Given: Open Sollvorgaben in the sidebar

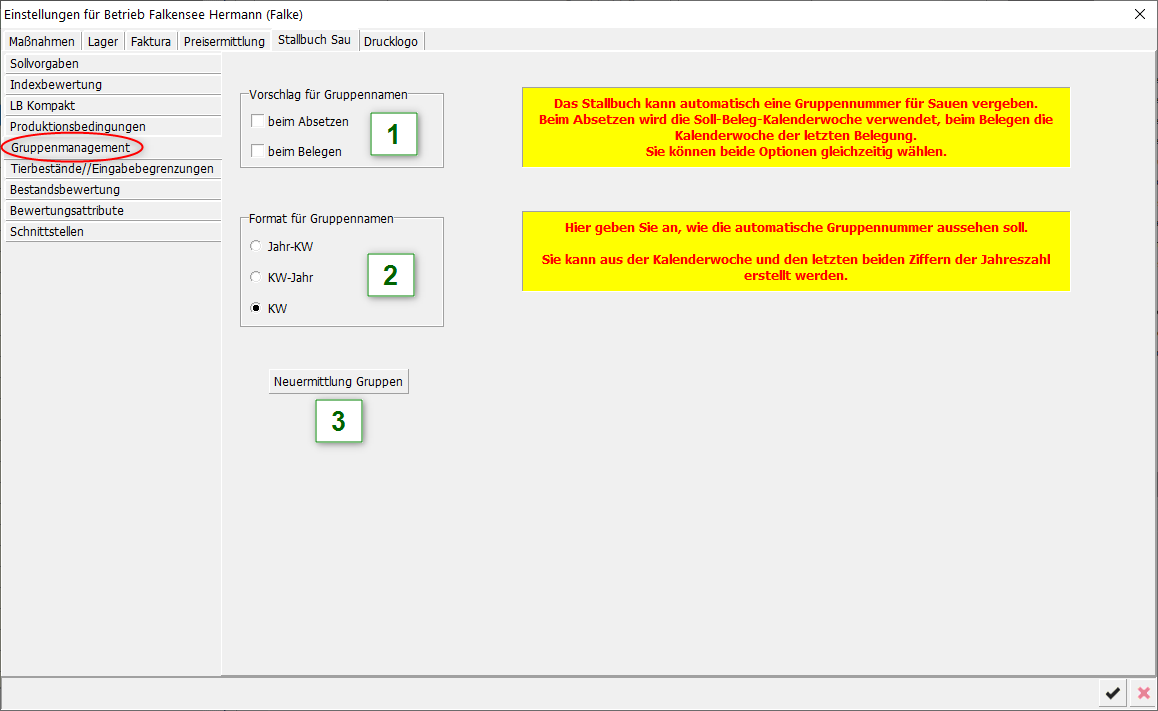Looking at the screenshot, I should pos(44,64).
